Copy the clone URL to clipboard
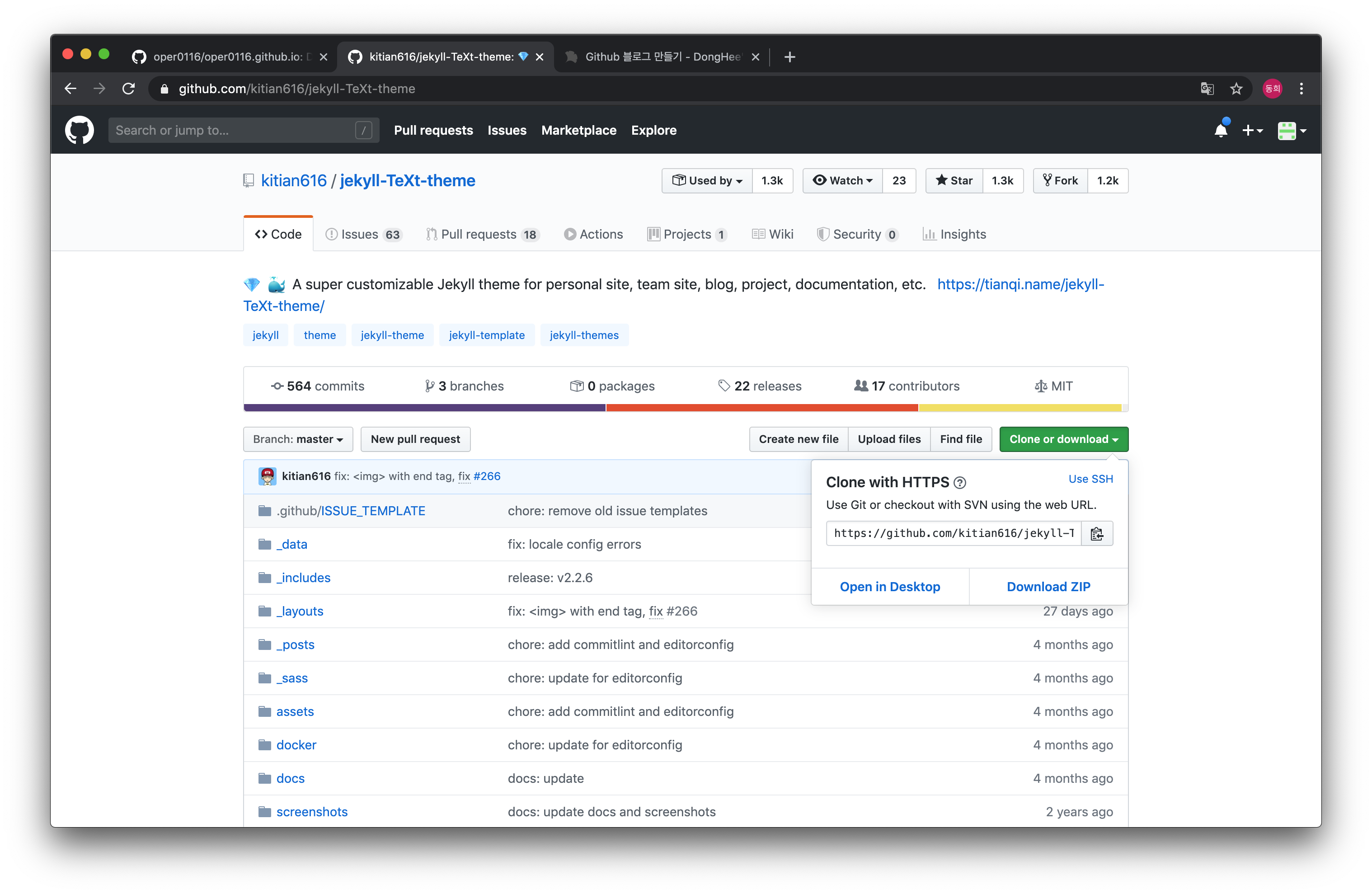This screenshot has height=894, width=1372. coord(1096,534)
